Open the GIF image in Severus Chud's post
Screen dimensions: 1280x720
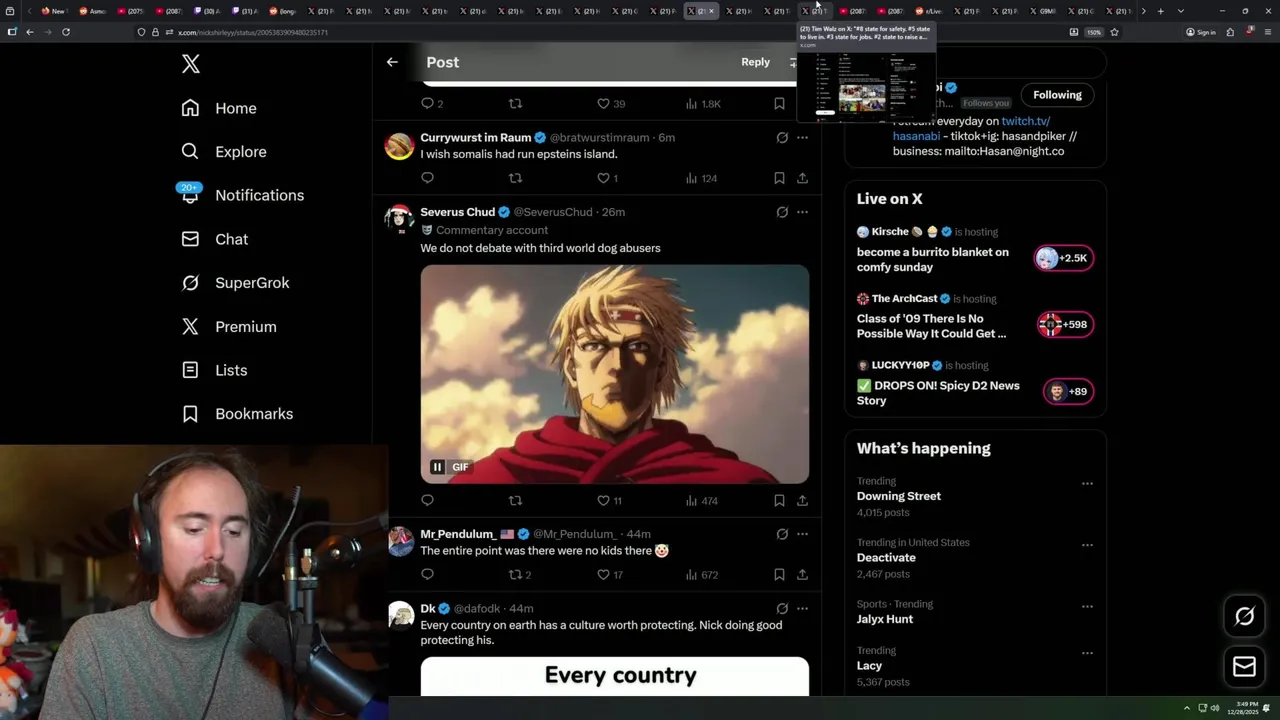pyautogui.click(x=614, y=374)
